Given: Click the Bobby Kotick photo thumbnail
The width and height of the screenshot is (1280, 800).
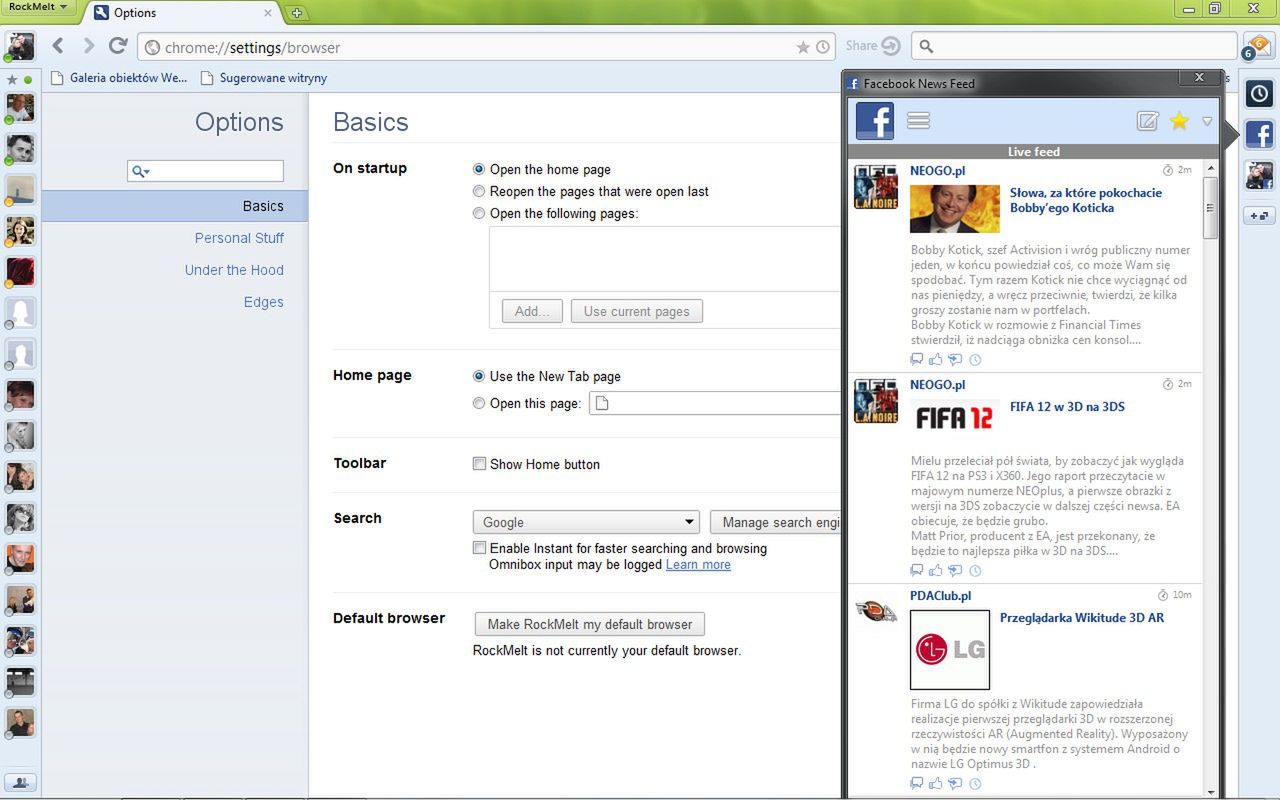Looking at the screenshot, I should pos(955,209).
